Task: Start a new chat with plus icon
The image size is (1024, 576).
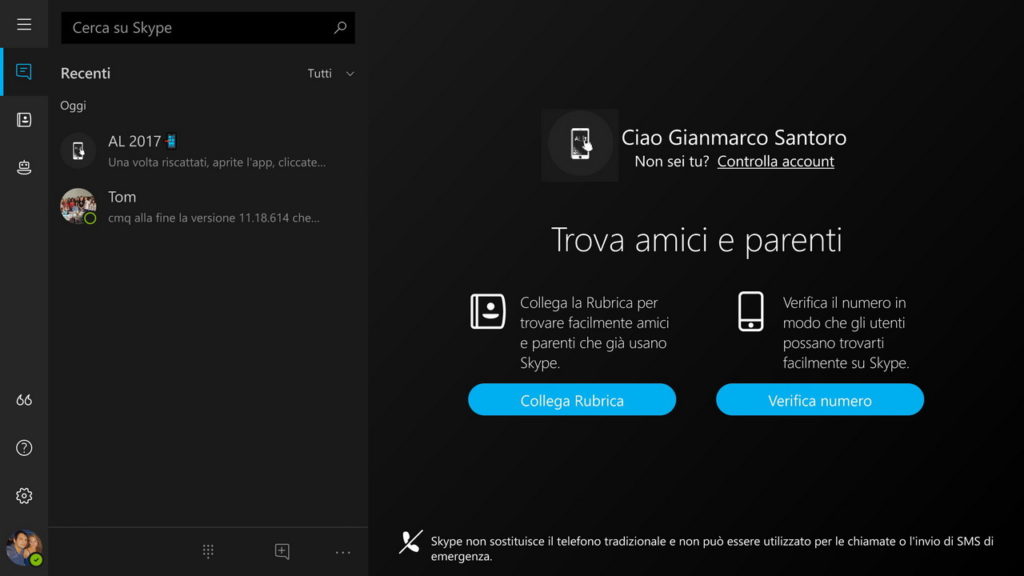Action: (282, 552)
